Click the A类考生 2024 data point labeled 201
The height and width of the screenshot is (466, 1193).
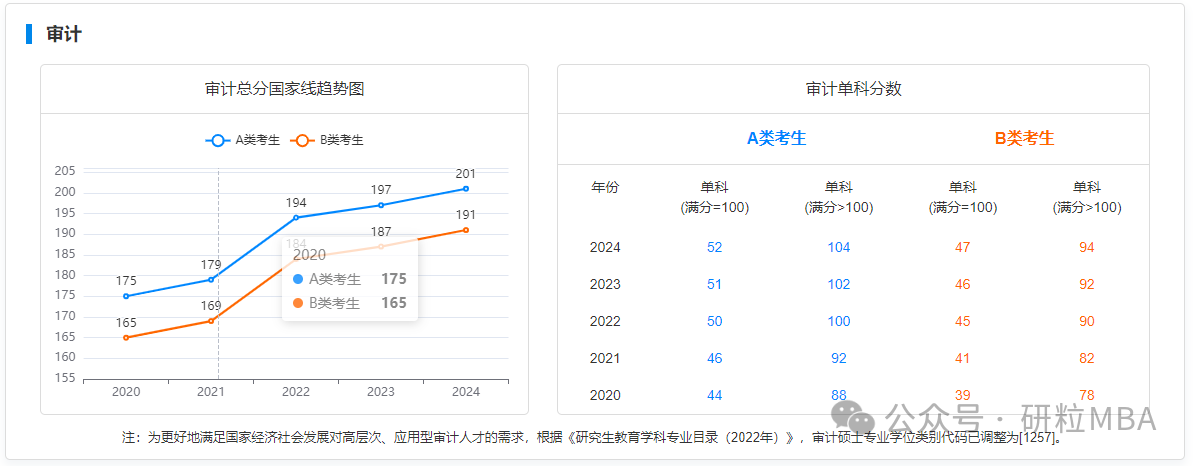466,188
